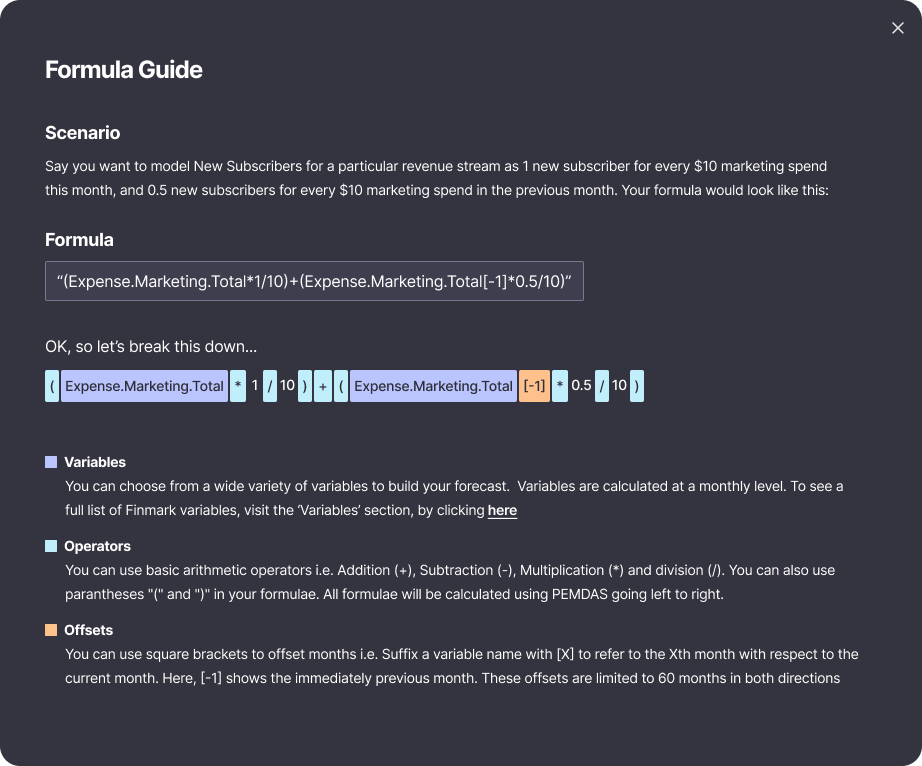Screen dimensions: 922x766
Task: Select the orange [-1] offset token
Action: 534,386
